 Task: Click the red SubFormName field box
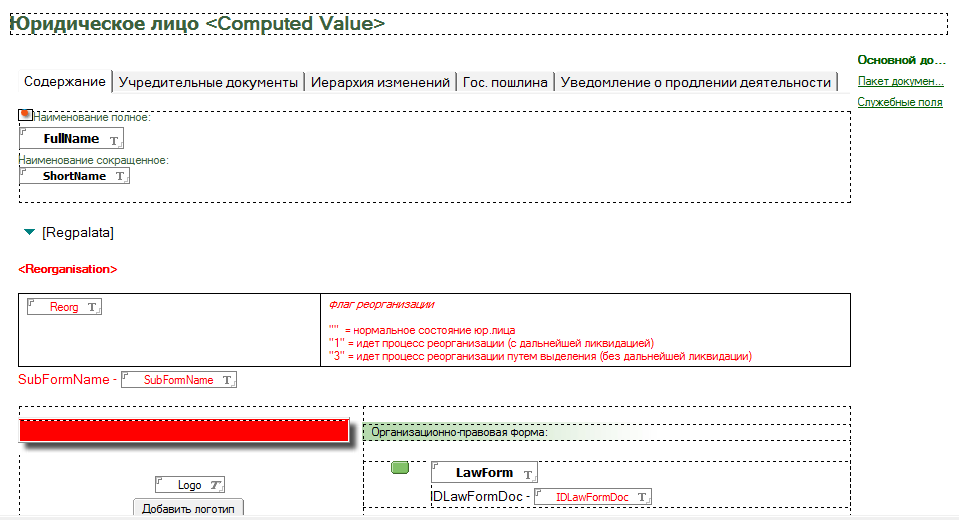click(179, 380)
